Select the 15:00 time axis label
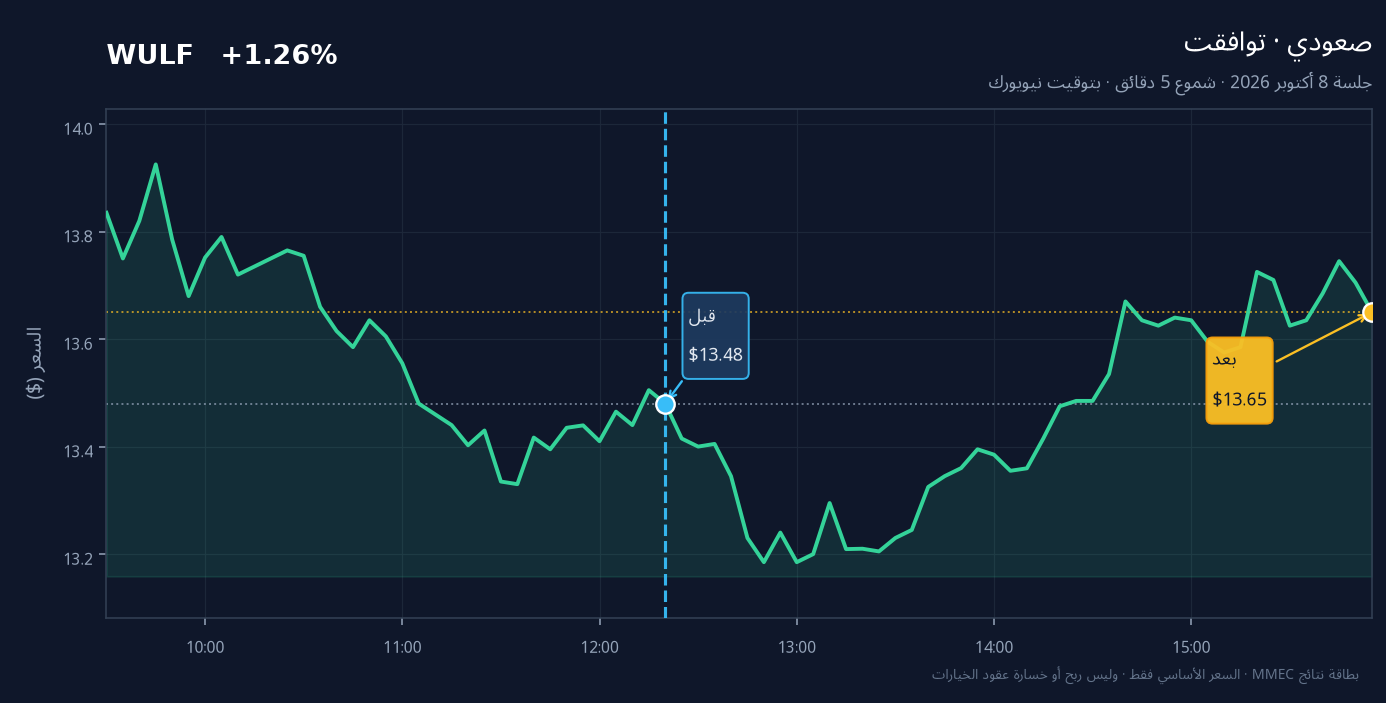Screen dimensions: 1386x703 coord(1191,647)
